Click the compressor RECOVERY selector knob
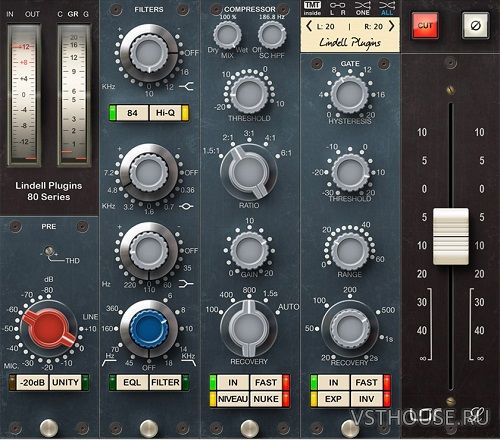This screenshot has height=440, width=500. click(x=249, y=328)
